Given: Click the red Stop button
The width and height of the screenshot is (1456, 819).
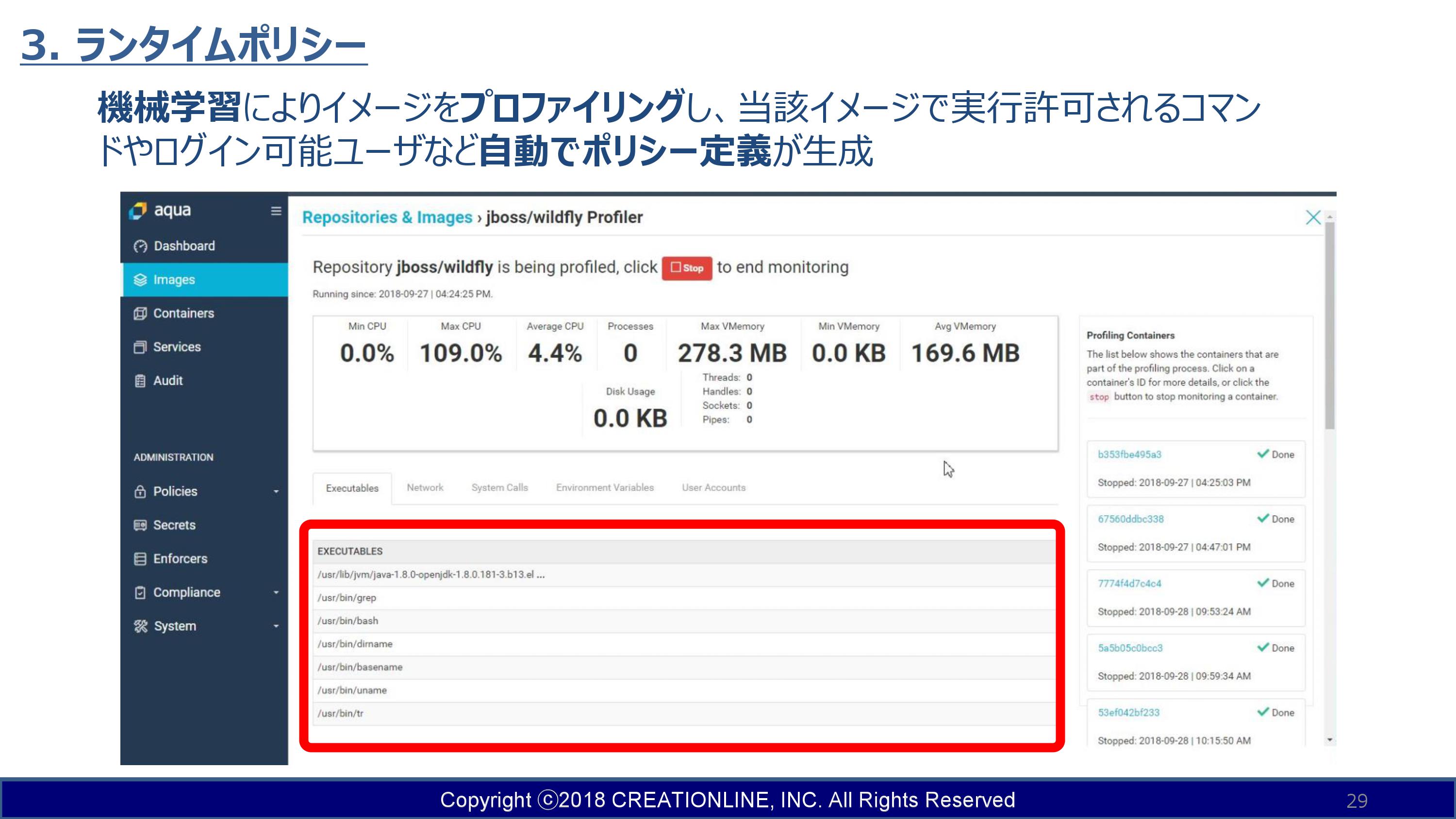Looking at the screenshot, I should 687,268.
